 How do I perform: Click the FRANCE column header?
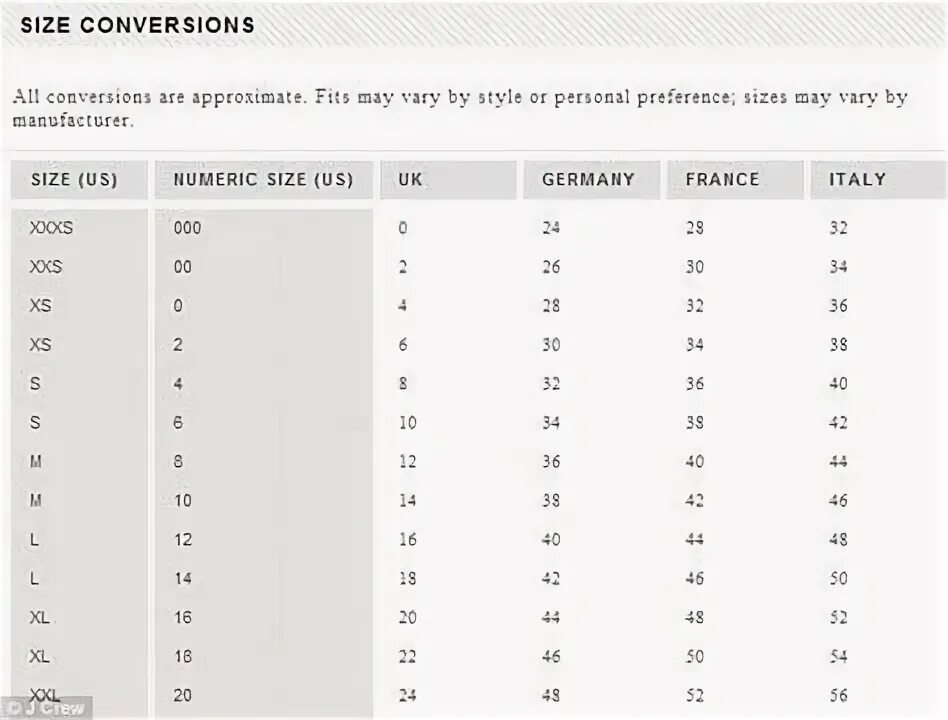click(x=735, y=180)
